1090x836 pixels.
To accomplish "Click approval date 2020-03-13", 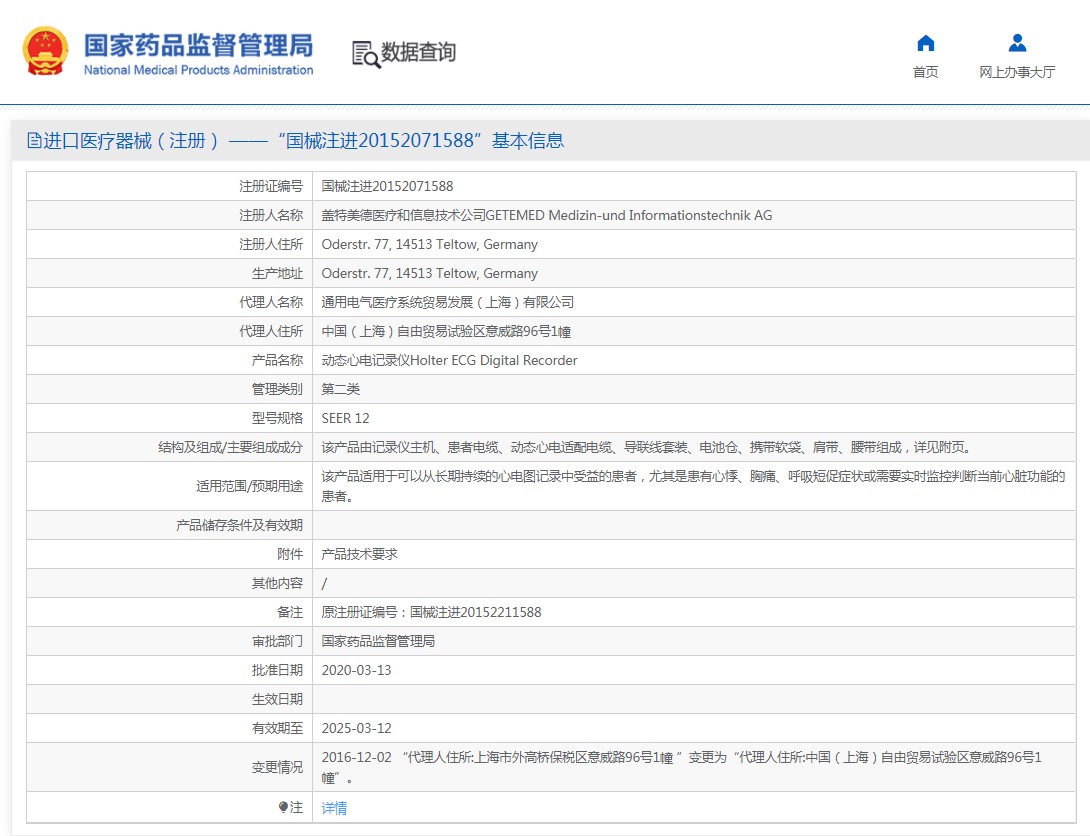I will coord(357,671).
